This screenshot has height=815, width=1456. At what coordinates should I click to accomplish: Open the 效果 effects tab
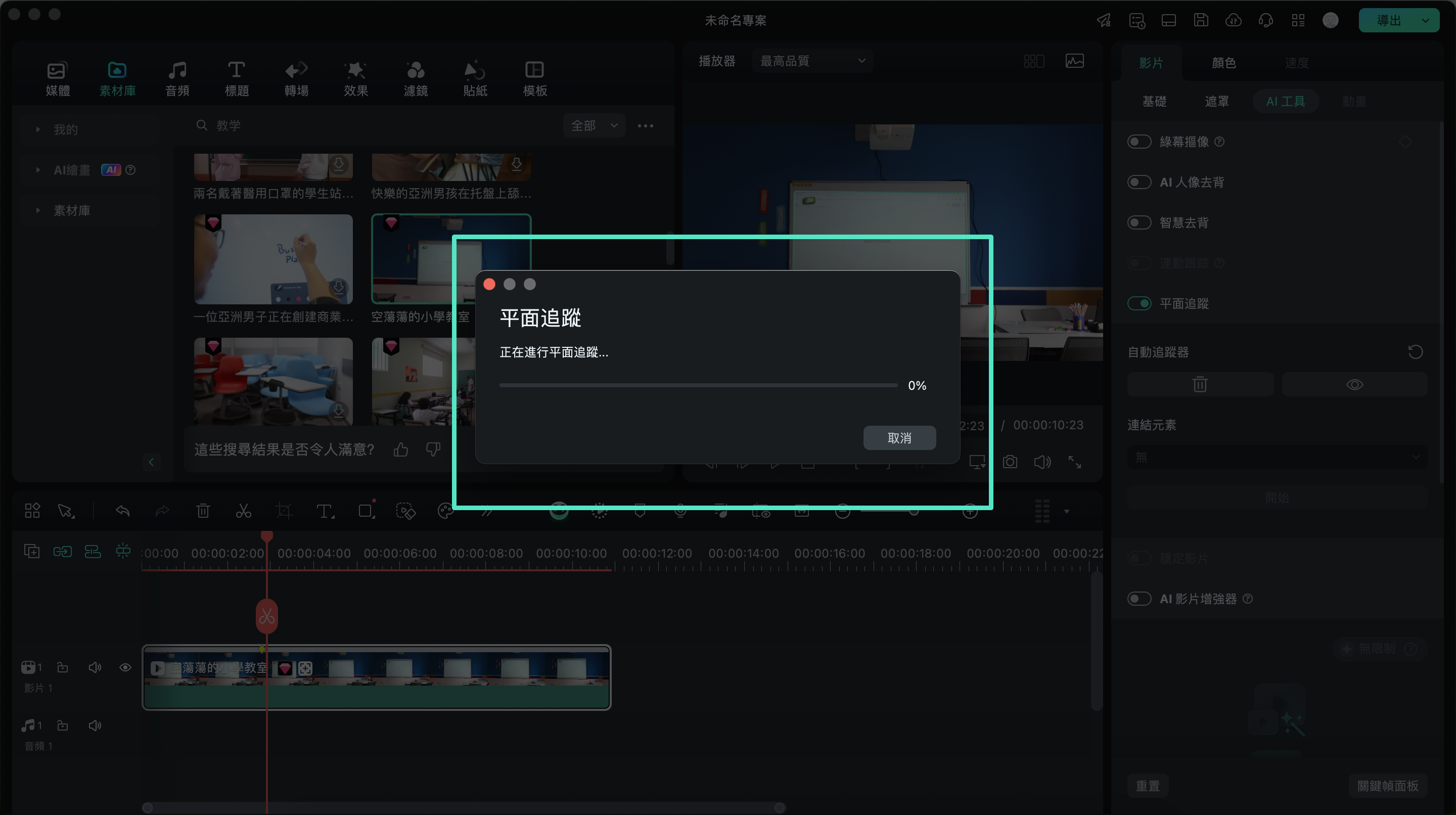355,78
